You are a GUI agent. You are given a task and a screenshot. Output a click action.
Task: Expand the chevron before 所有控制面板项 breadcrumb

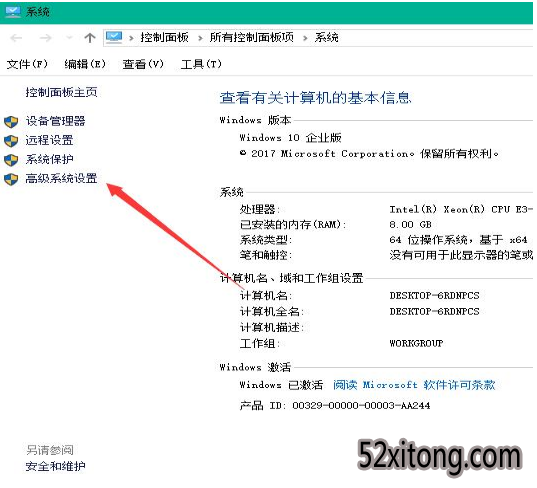[x=200, y=38]
